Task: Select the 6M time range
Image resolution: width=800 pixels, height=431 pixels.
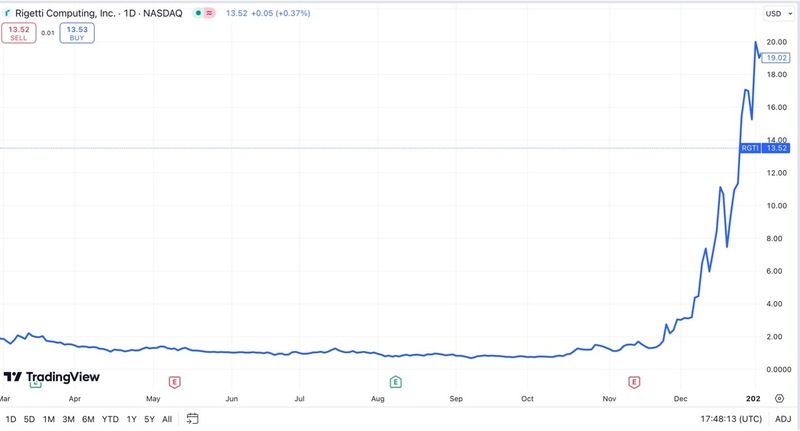Action: pyautogui.click(x=87, y=418)
